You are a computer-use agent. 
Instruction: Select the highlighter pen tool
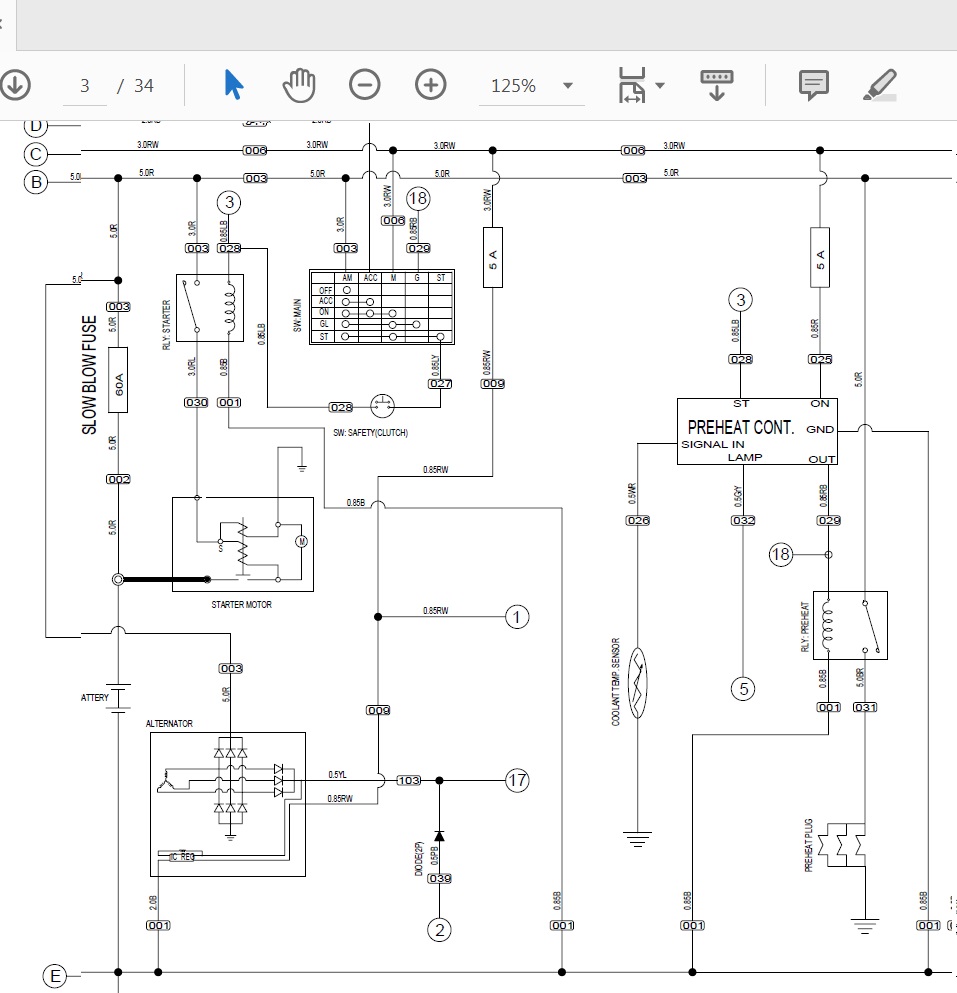click(x=879, y=86)
